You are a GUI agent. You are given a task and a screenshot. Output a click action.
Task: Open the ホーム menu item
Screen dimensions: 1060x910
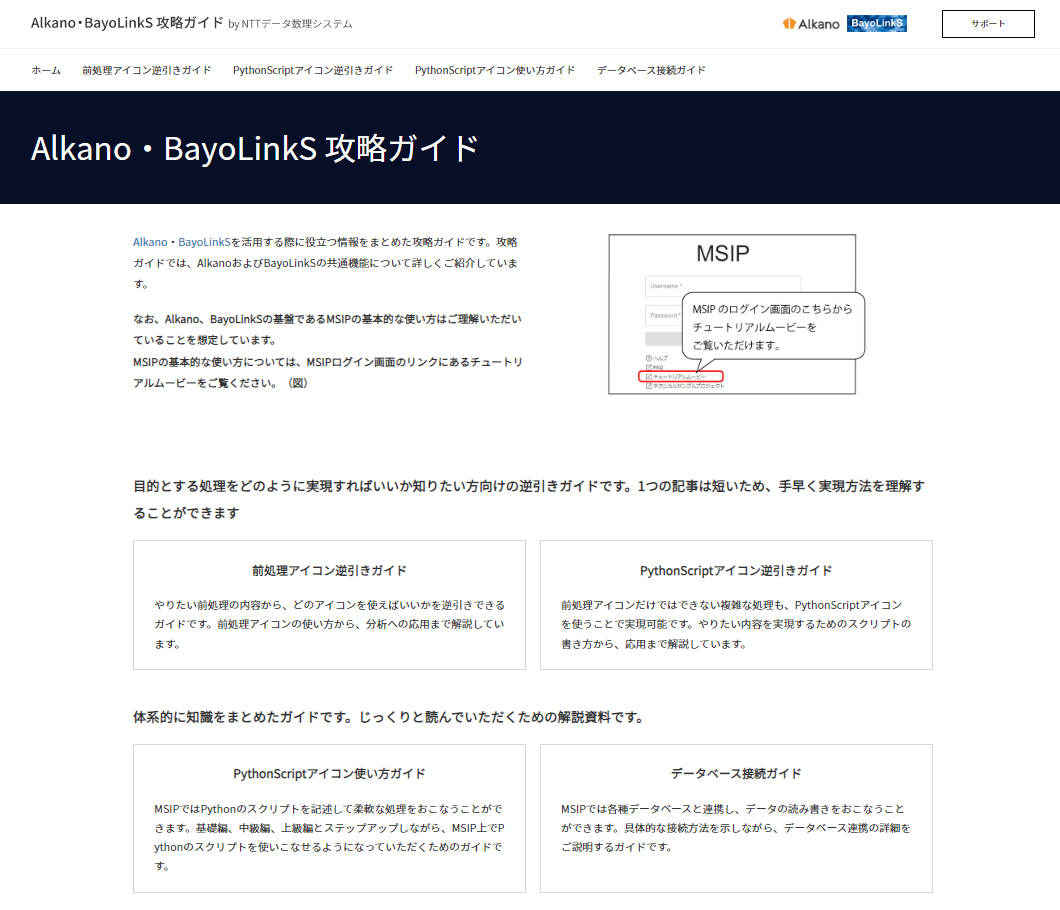pos(46,70)
